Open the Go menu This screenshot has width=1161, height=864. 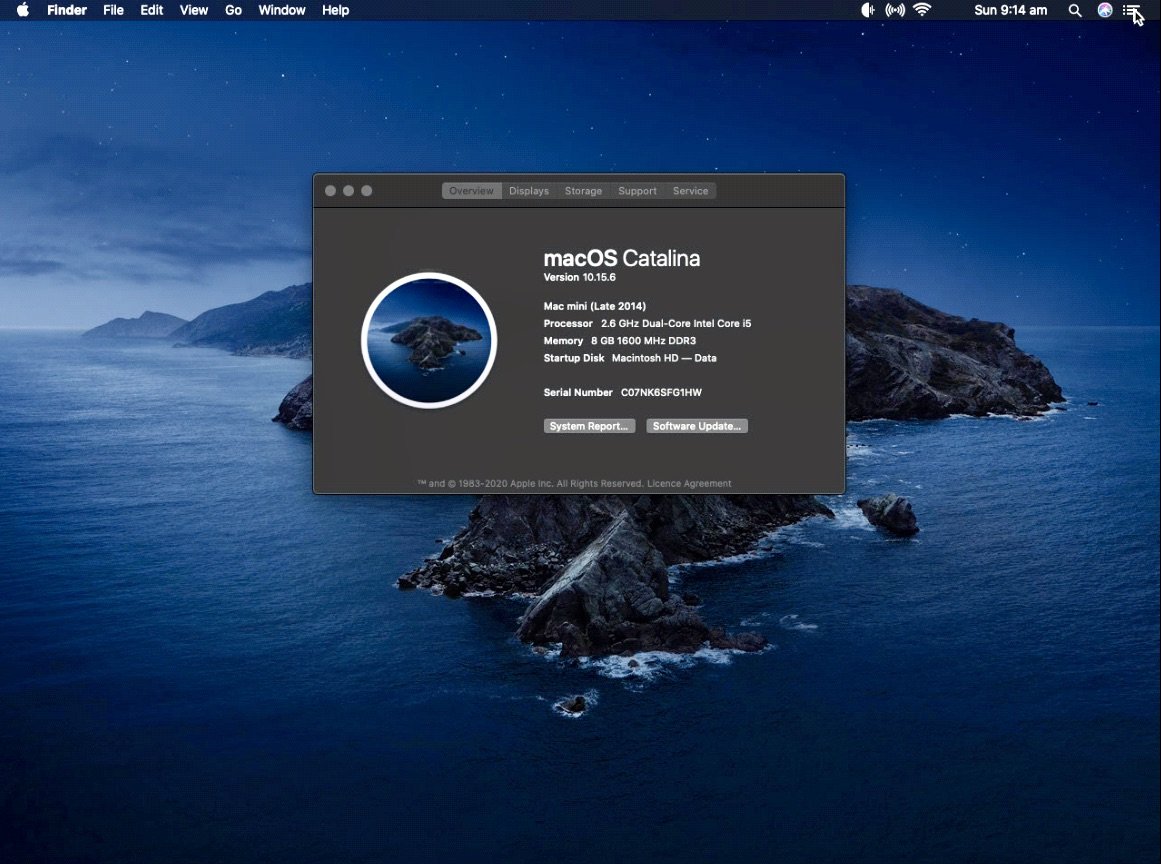point(233,10)
